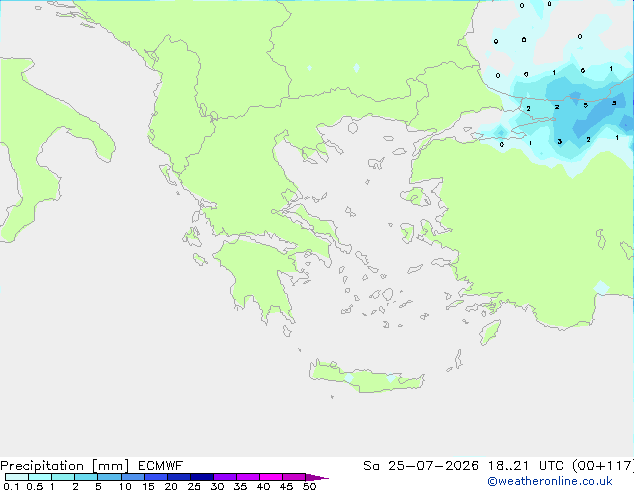This screenshot has height=490, width=634.
Task: Pick legend swatch between 40 and 45
Action: [271, 477]
